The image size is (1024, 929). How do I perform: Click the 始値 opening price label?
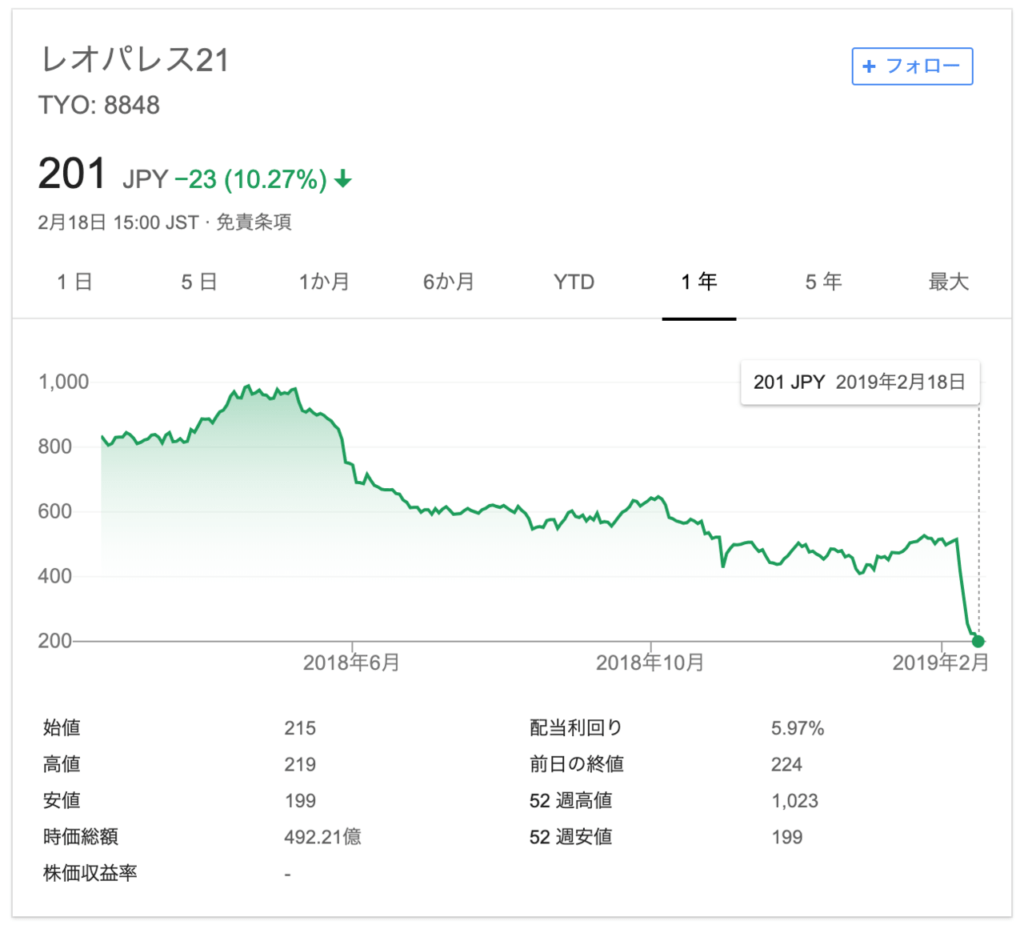pos(61,727)
